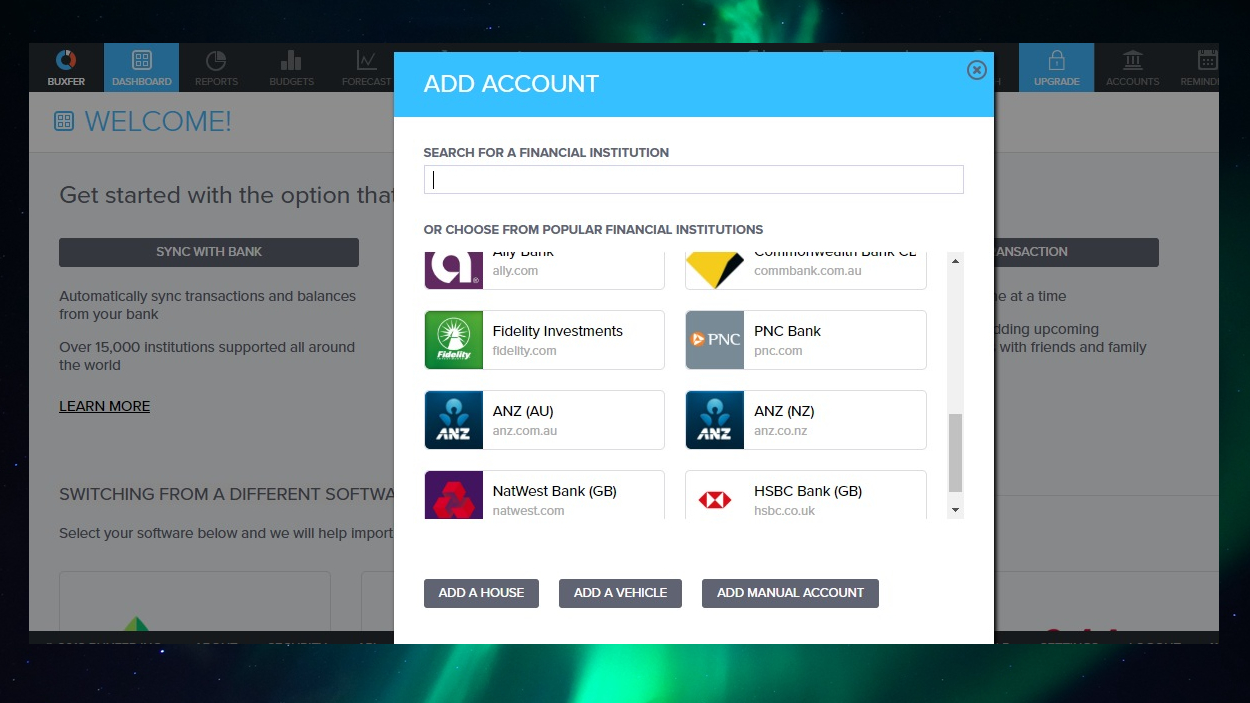Click ADD A HOUSE button
This screenshot has width=1250, height=703.
point(481,593)
